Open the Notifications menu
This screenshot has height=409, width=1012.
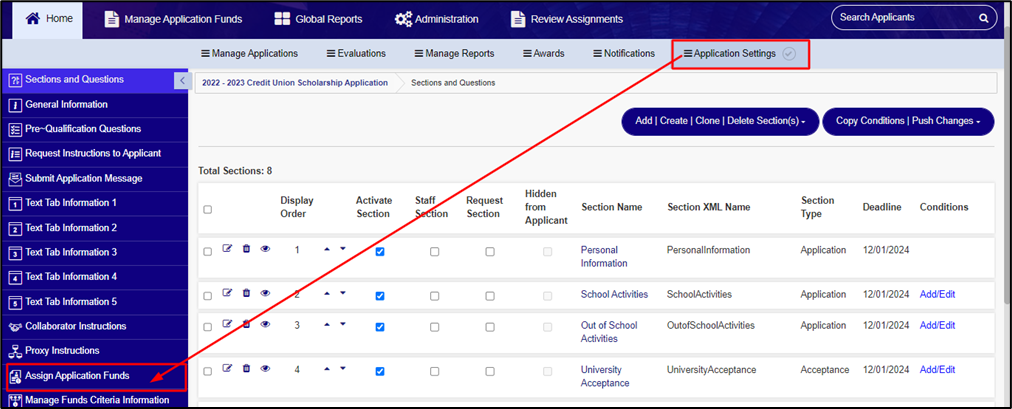point(624,54)
